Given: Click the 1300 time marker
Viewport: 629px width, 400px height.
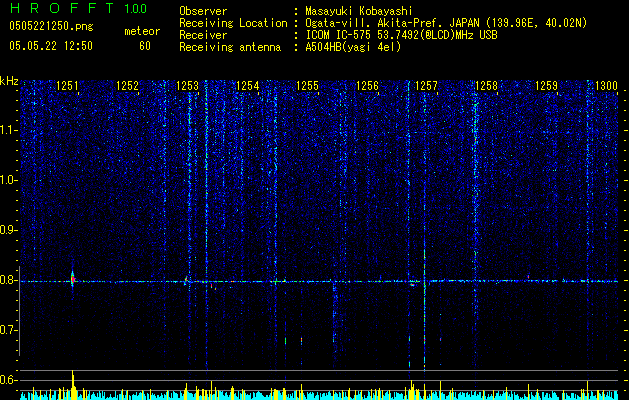Looking at the screenshot, I should 606,86.
